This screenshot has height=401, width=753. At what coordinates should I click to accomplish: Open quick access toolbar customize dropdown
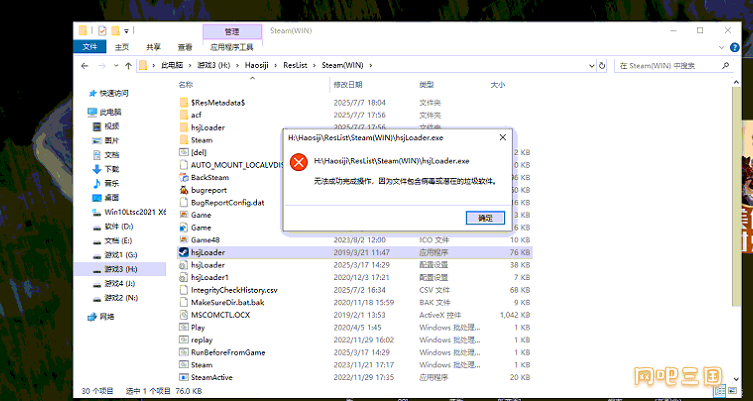(x=126, y=31)
